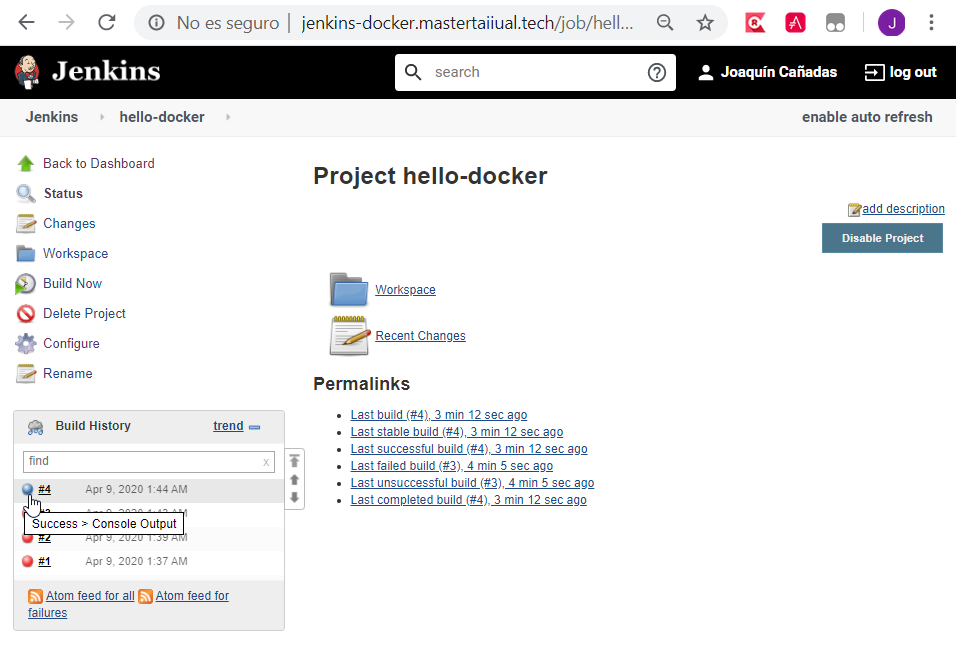Image resolution: width=956 pixels, height=650 pixels.
Task: Click the red failure ball next to build #1
Action: [x=27, y=561]
